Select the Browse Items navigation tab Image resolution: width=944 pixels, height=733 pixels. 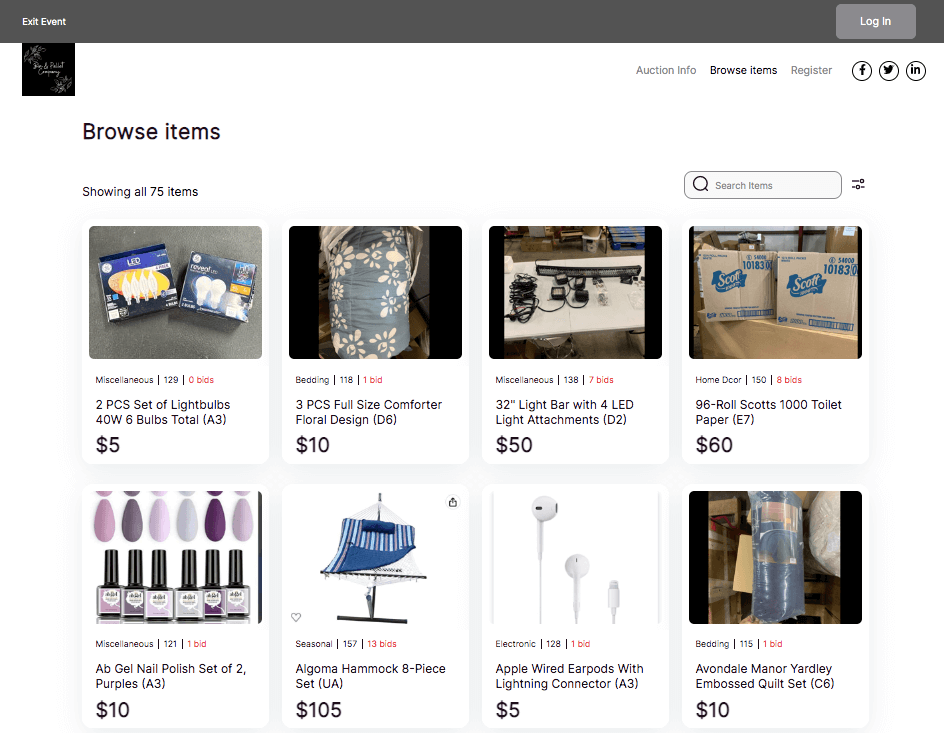tap(743, 70)
